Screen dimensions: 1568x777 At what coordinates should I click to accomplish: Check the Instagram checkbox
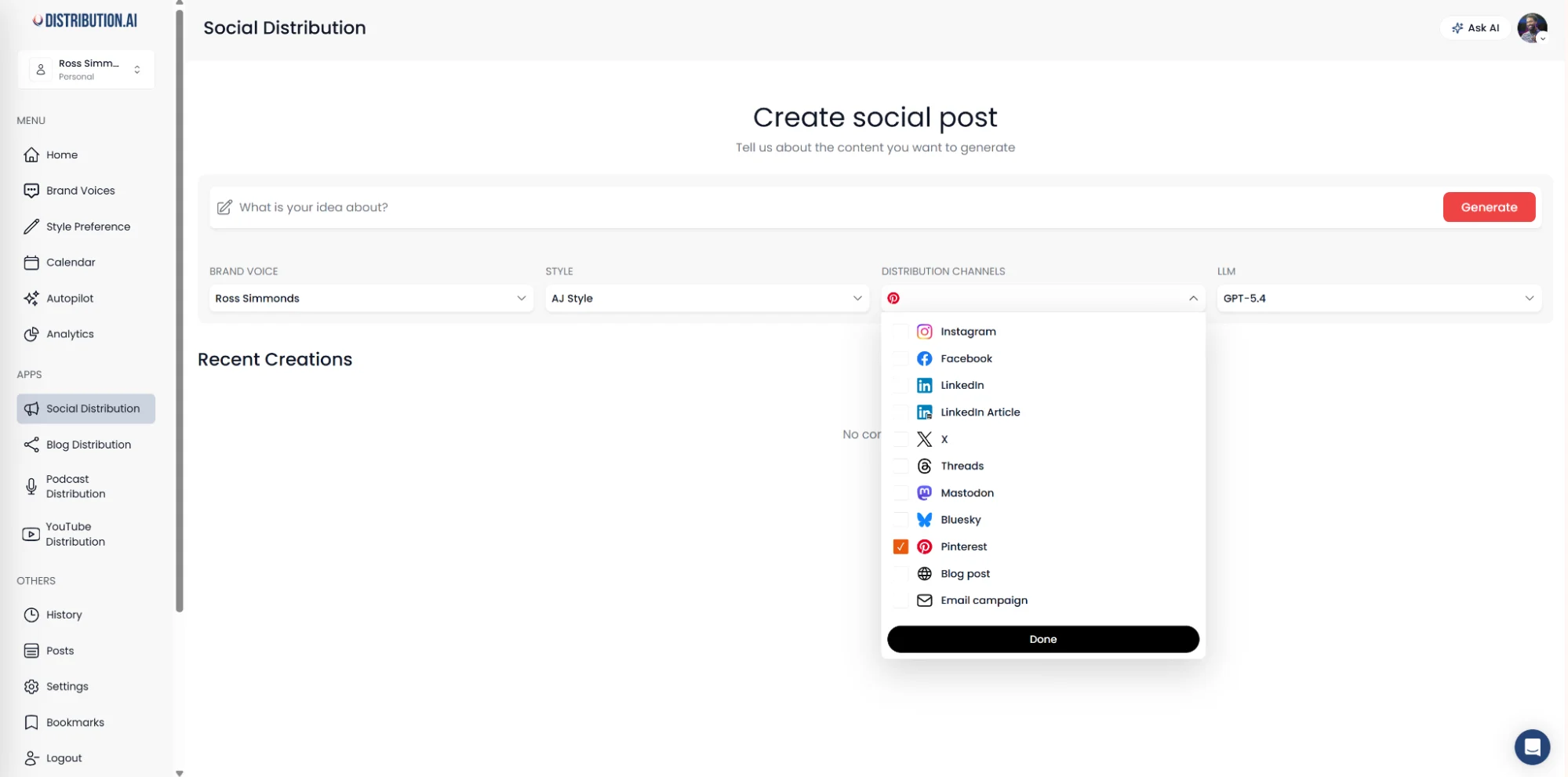click(x=900, y=332)
